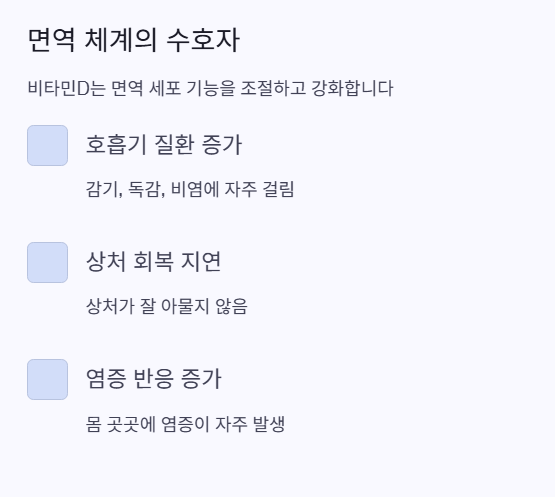Click the word 염증이 in the third description

(x=185, y=424)
